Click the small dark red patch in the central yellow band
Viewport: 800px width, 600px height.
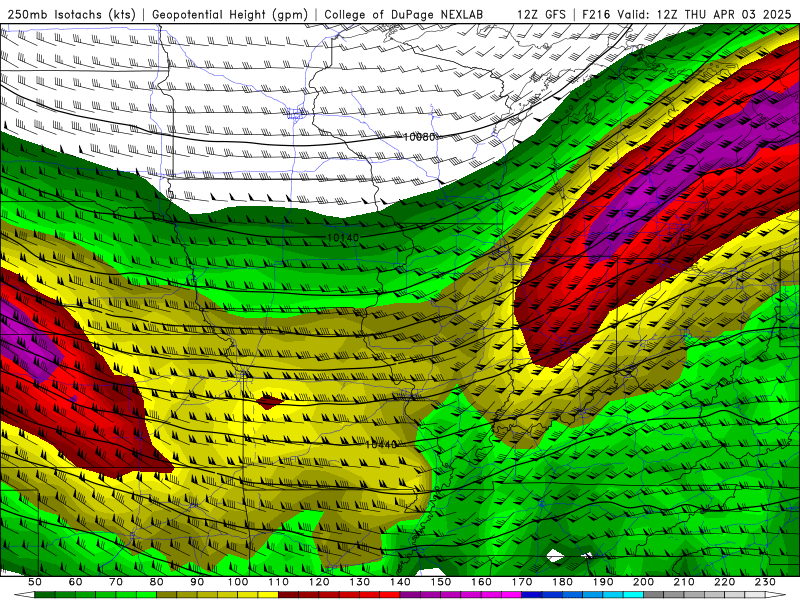pos(269,402)
